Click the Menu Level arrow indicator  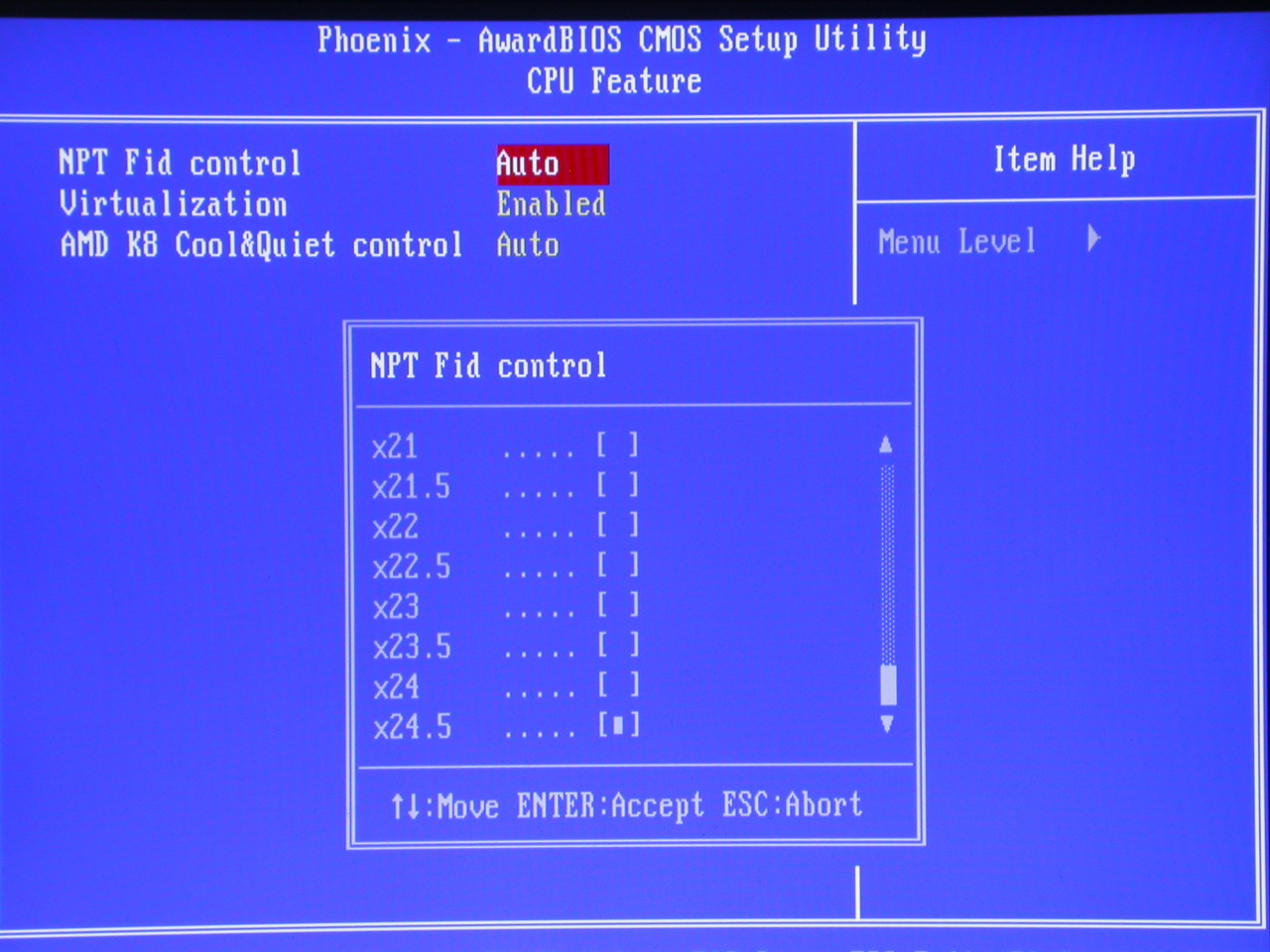tap(1093, 239)
